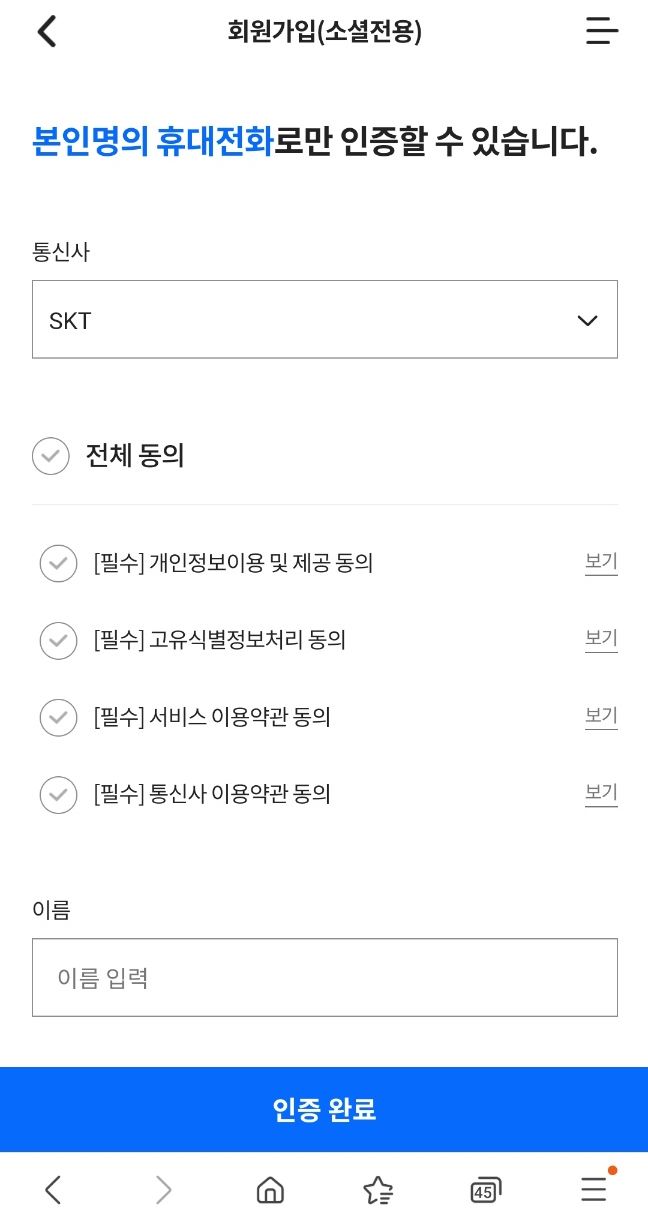The height and width of the screenshot is (1231, 648).
Task: Open 보기 beside 개인정보이용 및 제공 동의
Action: (600, 561)
